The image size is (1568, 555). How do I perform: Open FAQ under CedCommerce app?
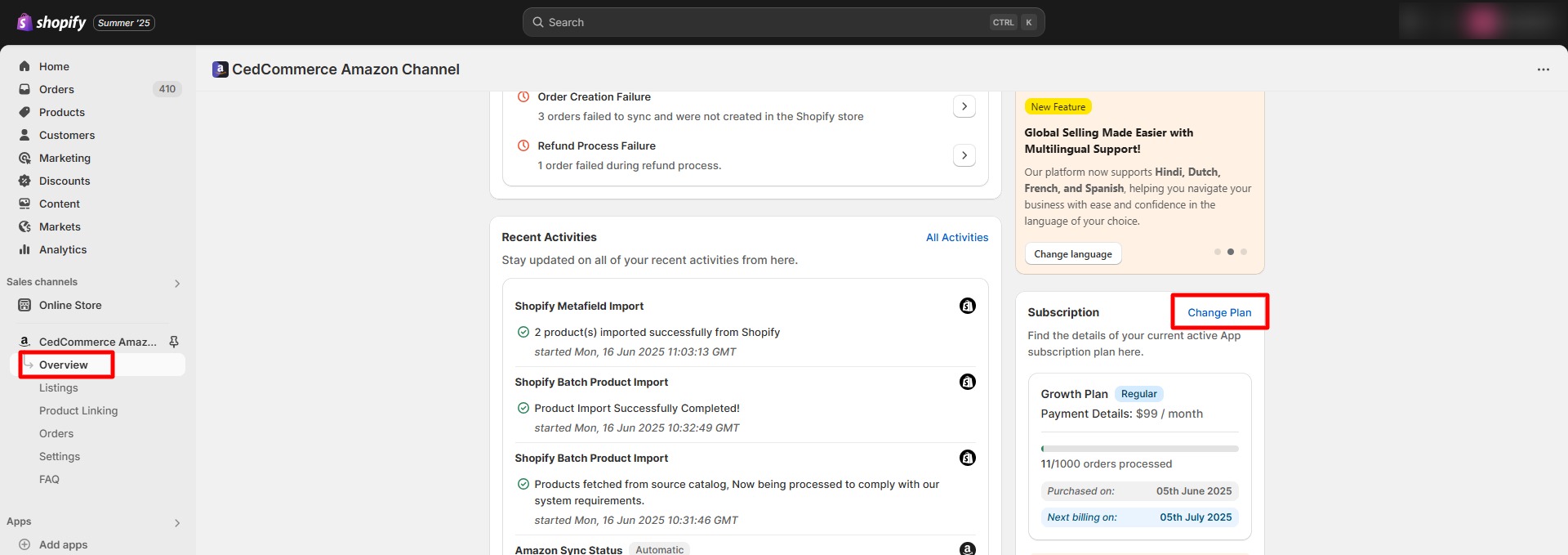tap(49, 479)
